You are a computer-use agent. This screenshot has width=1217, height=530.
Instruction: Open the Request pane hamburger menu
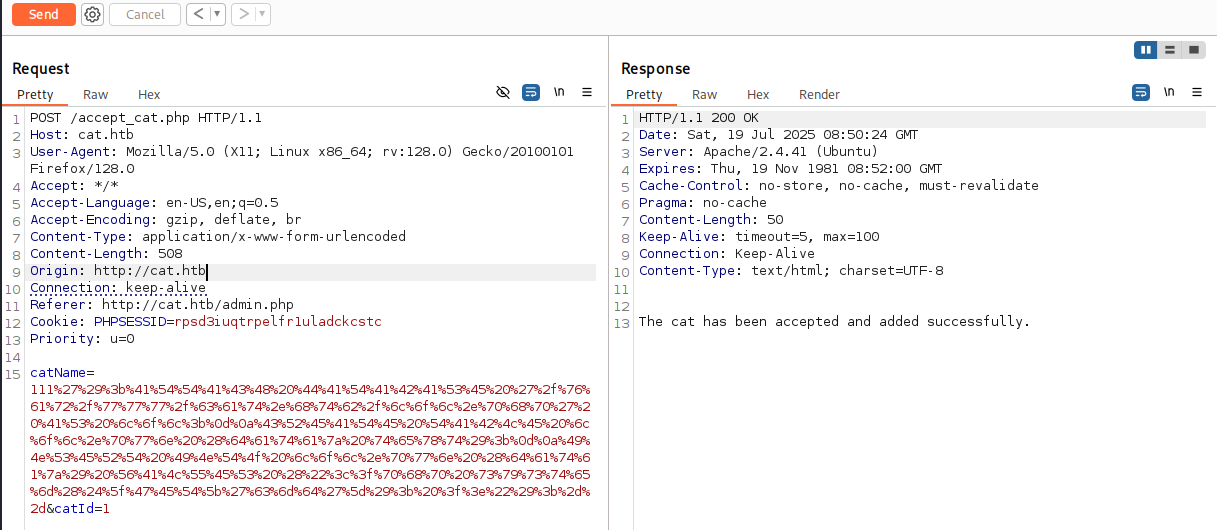(x=587, y=92)
